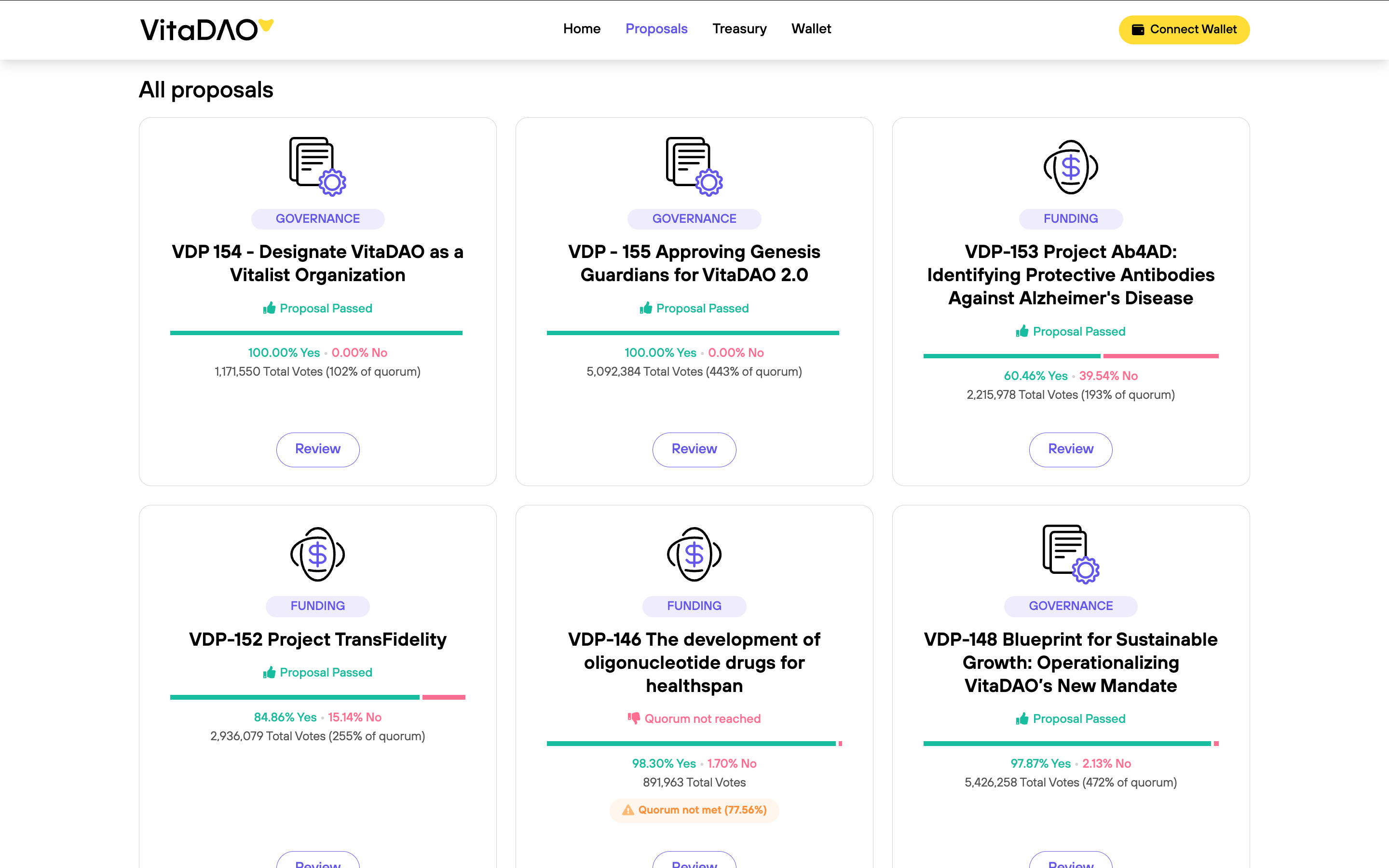Click the VitaDAO logo
The image size is (1389, 868).
point(206,30)
